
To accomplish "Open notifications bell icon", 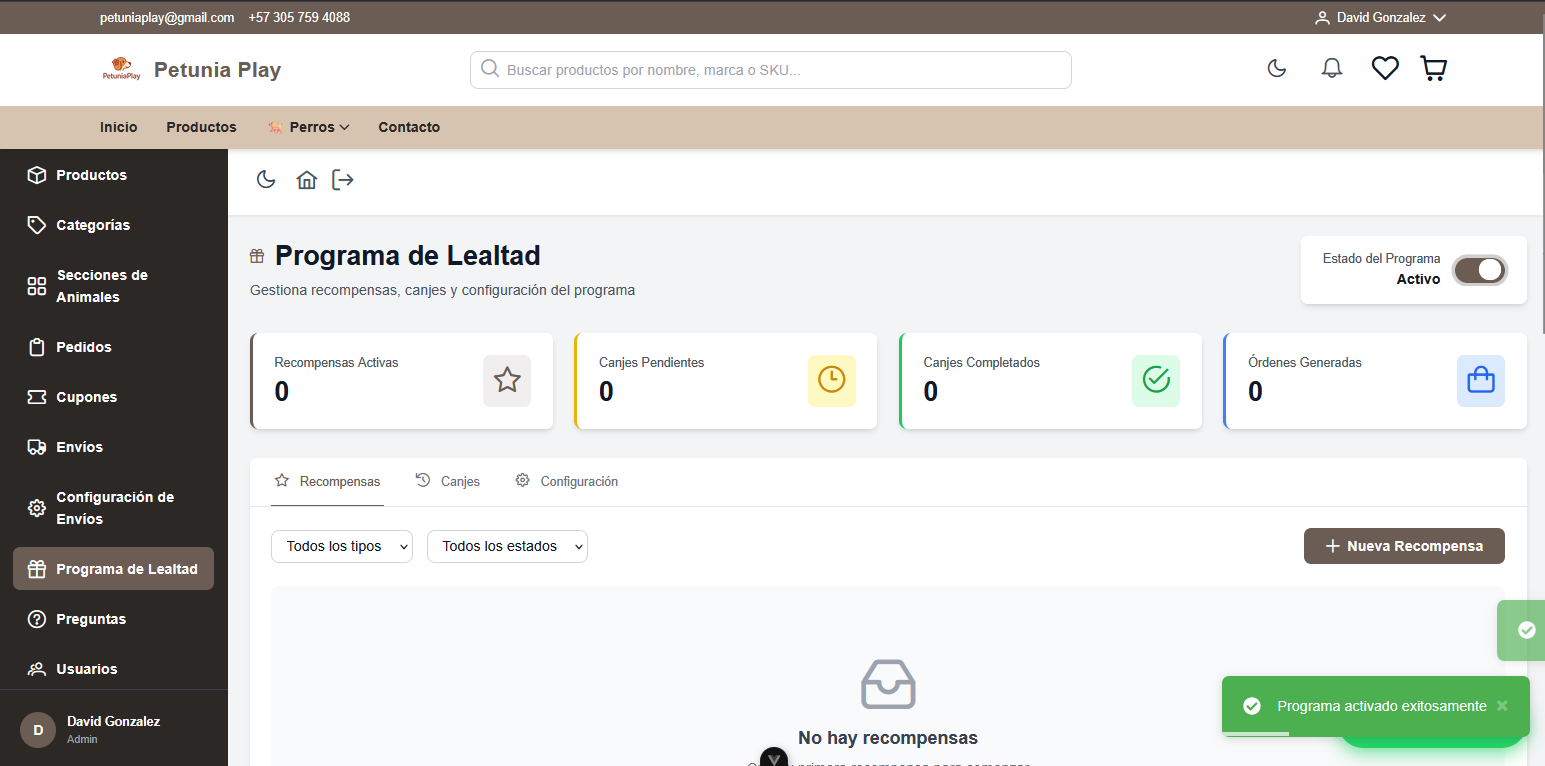I will point(1331,68).
